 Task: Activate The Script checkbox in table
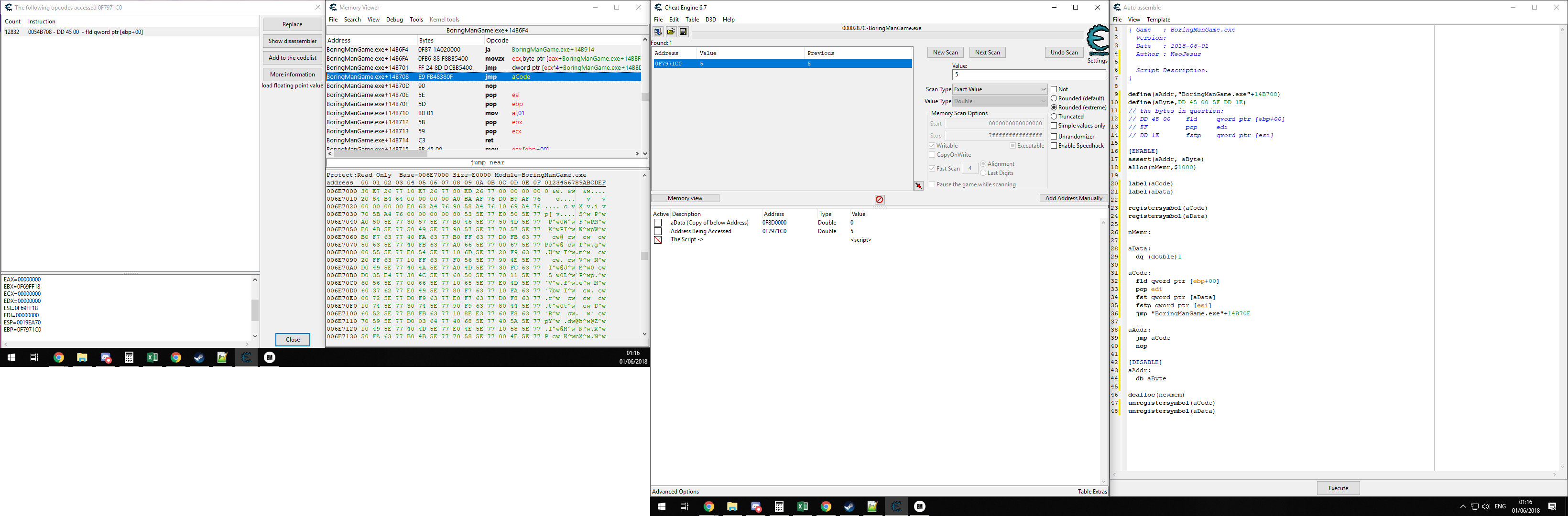click(x=657, y=240)
